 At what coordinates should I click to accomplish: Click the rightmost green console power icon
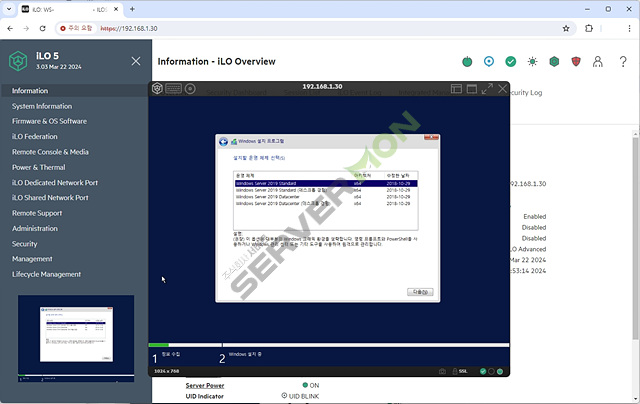(500, 371)
